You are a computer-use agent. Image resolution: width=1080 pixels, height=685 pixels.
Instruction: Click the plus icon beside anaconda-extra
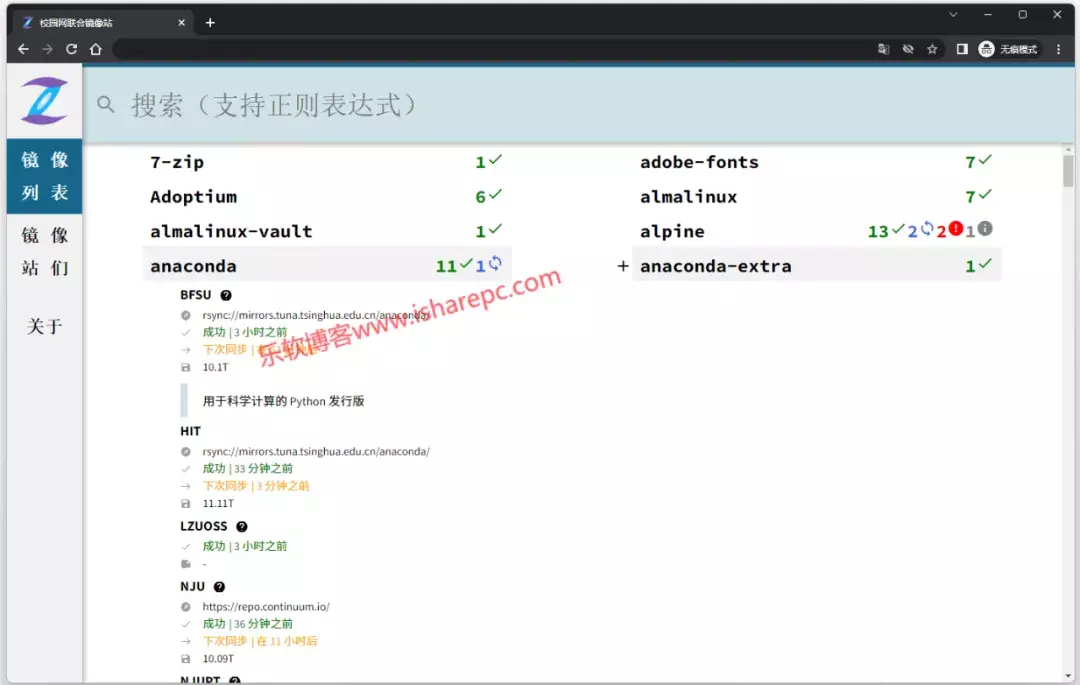click(x=623, y=266)
